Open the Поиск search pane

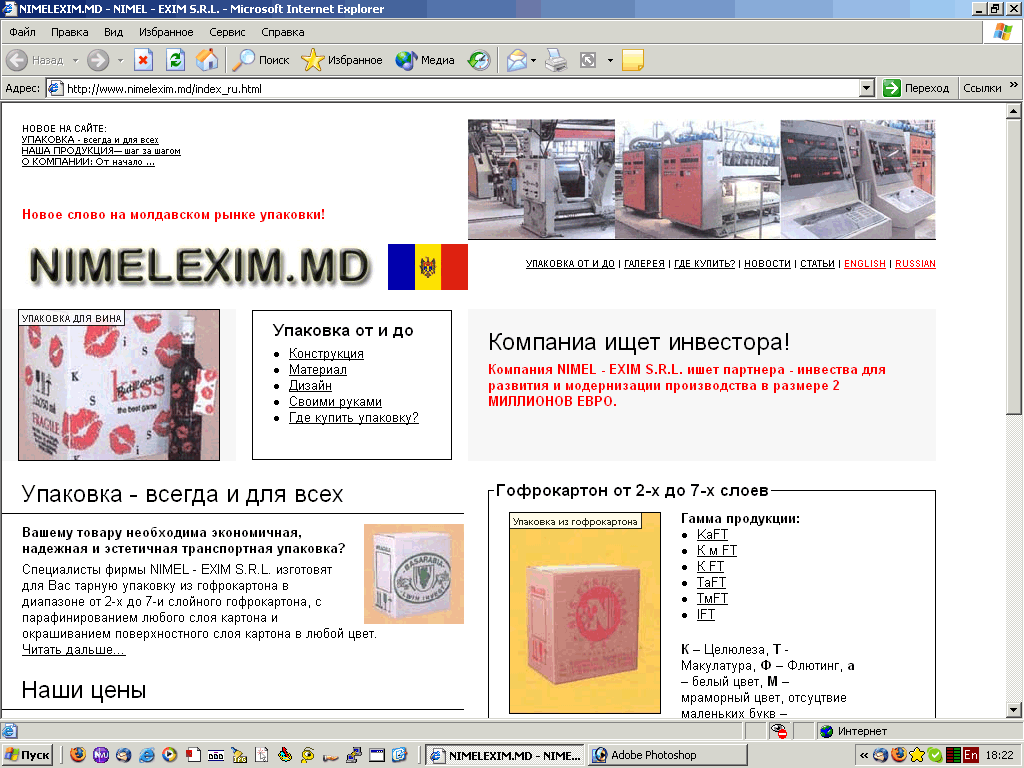[x=261, y=60]
